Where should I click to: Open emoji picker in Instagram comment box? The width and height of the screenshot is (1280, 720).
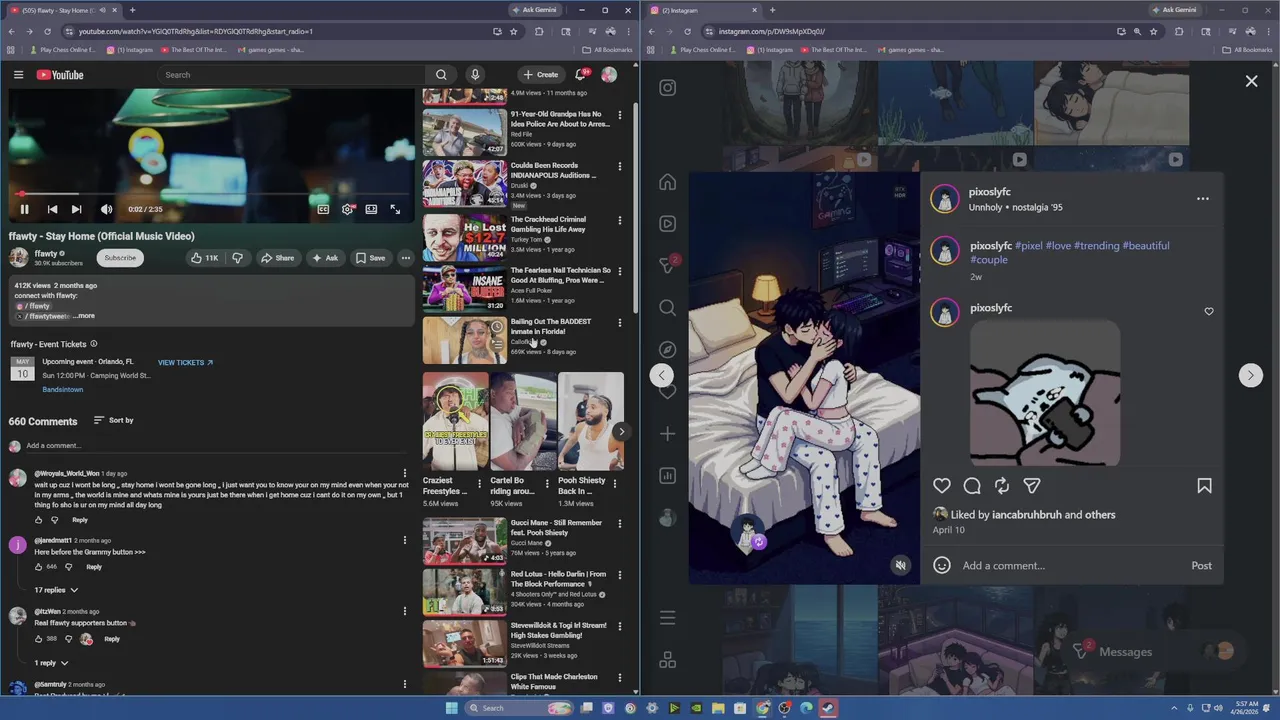pyautogui.click(x=942, y=566)
